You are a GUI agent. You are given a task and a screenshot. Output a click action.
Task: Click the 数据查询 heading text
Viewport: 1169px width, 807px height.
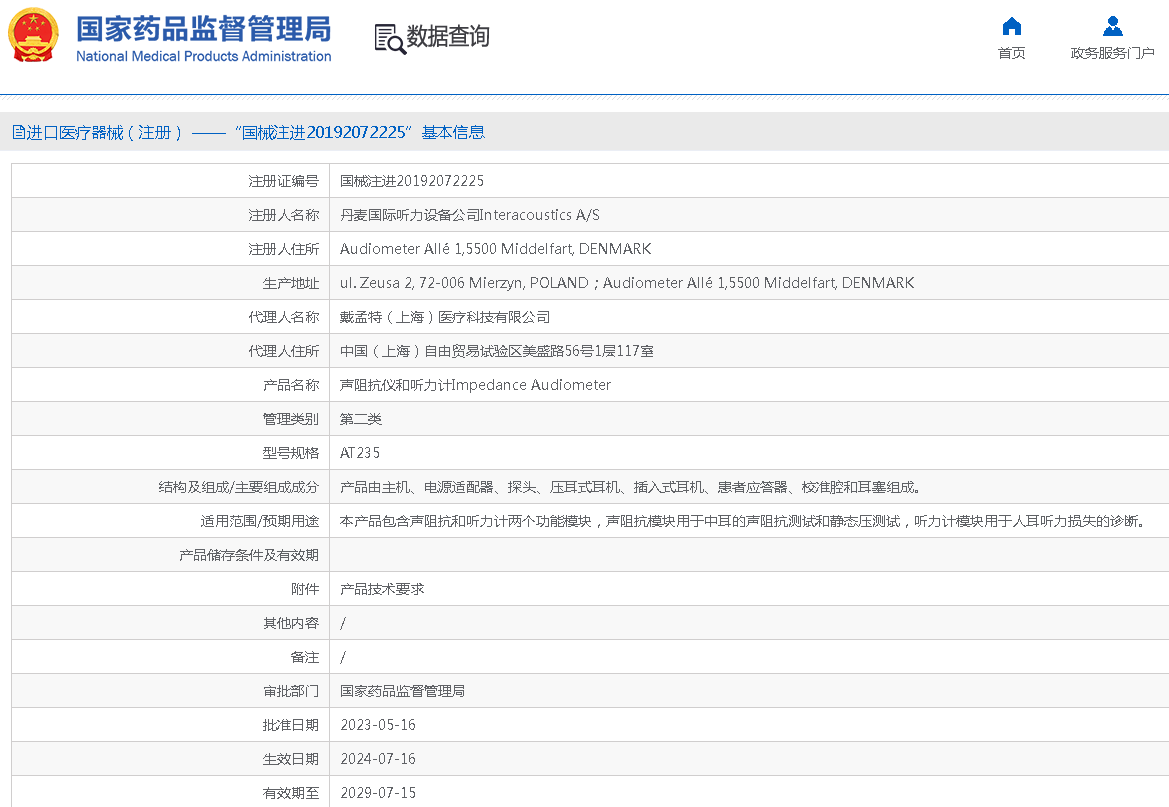tap(448, 37)
